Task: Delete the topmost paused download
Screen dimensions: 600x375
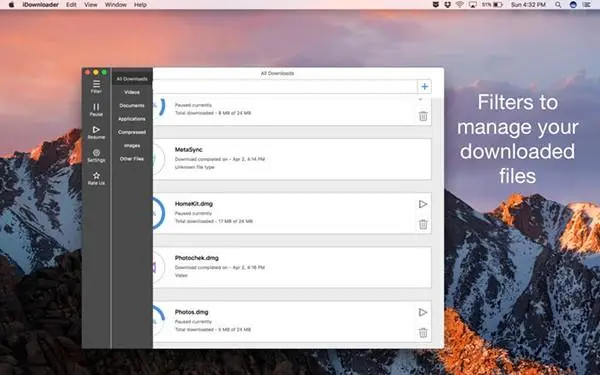Action: tap(423, 116)
